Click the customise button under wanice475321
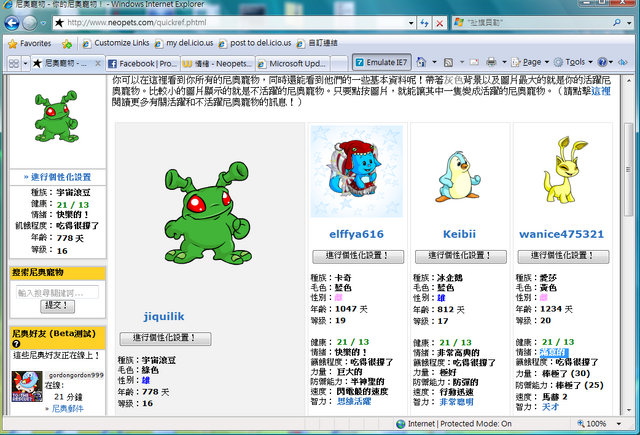The width and height of the screenshot is (640, 435). tap(563, 256)
